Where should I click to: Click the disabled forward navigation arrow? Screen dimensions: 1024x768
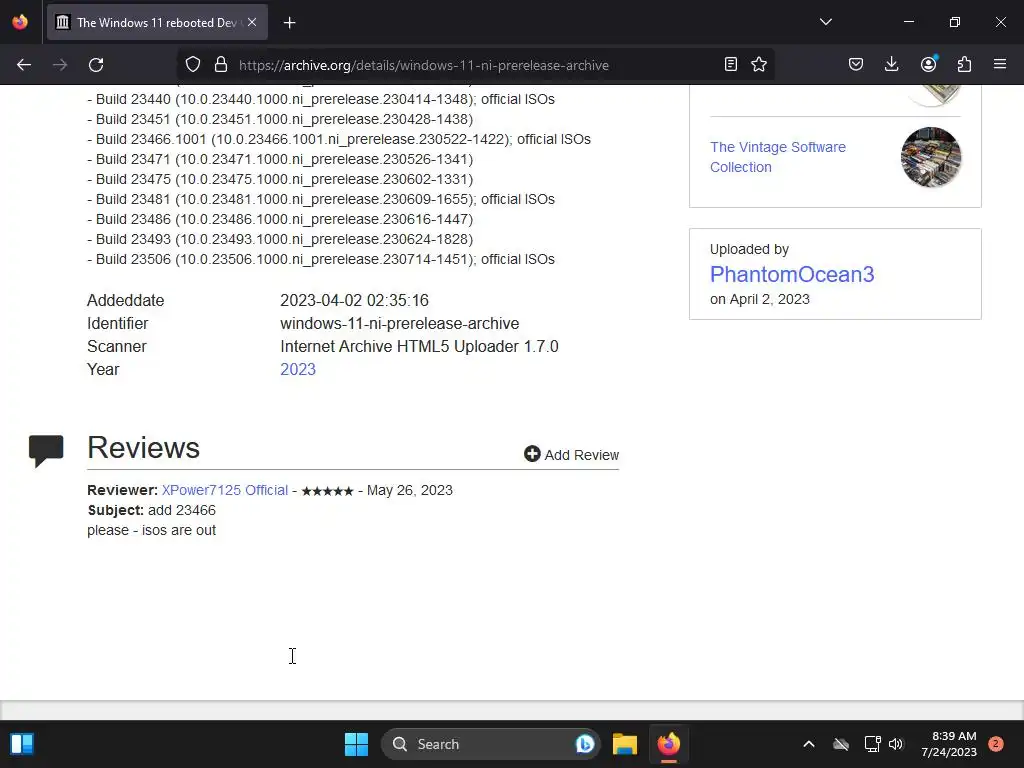coord(60,65)
